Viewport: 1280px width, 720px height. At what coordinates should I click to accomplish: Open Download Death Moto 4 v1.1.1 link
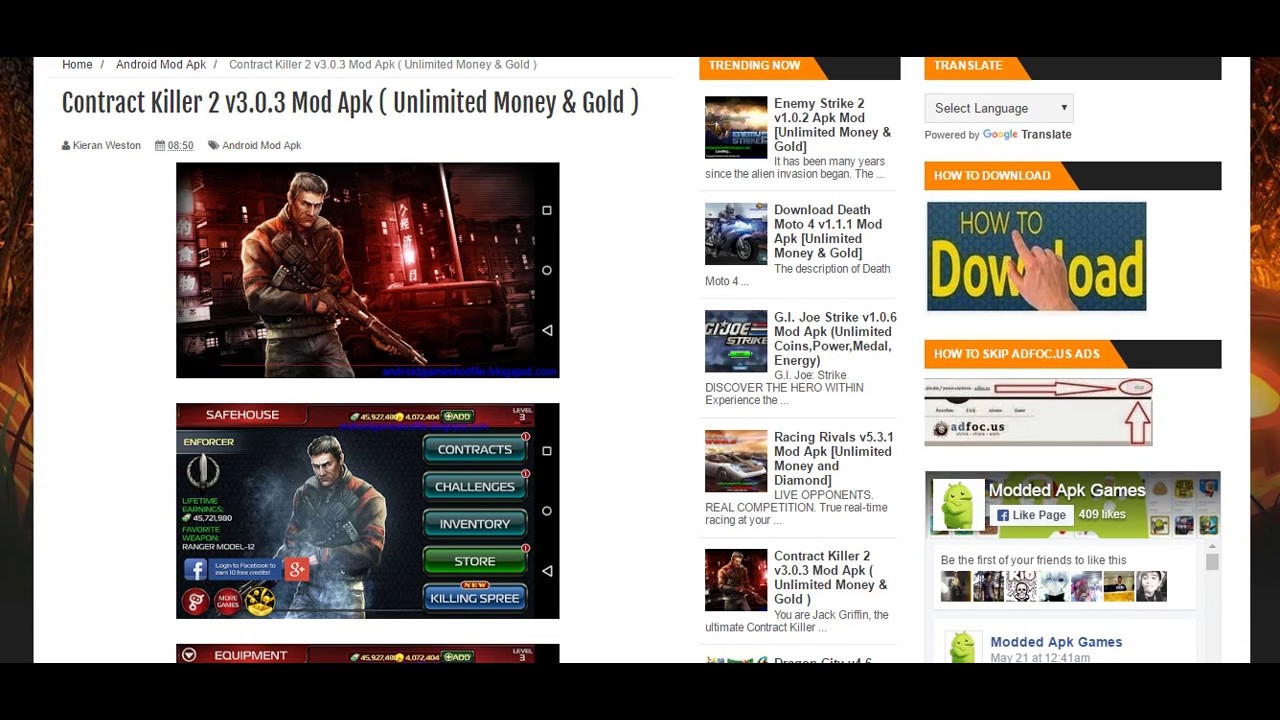tap(828, 232)
